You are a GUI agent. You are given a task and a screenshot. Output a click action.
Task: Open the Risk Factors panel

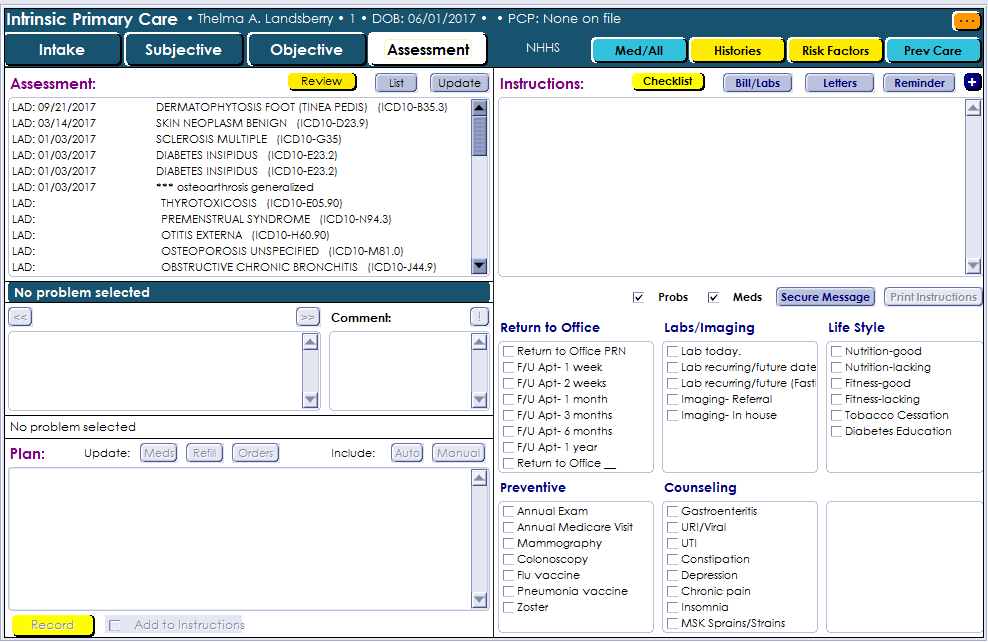pyautogui.click(x=835, y=50)
